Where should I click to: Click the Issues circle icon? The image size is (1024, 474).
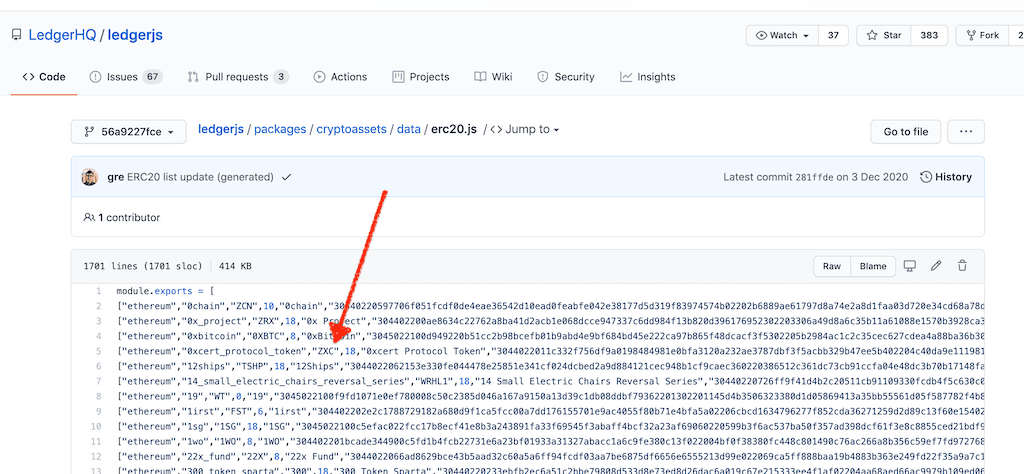(x=95, y=77)
